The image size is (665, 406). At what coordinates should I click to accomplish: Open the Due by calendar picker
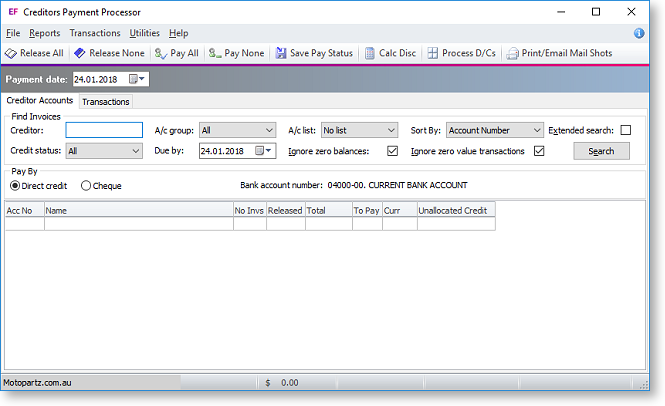click(x=263, y=151)
